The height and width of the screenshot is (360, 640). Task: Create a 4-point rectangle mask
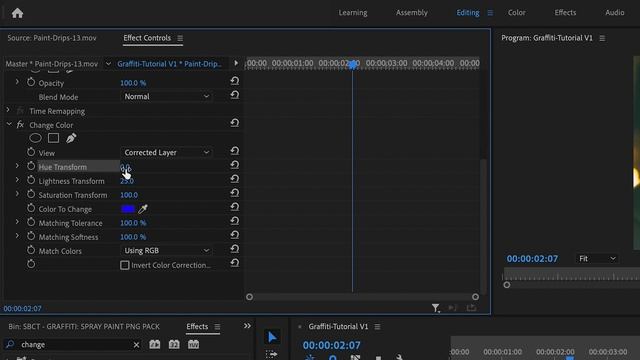[53, 138]
